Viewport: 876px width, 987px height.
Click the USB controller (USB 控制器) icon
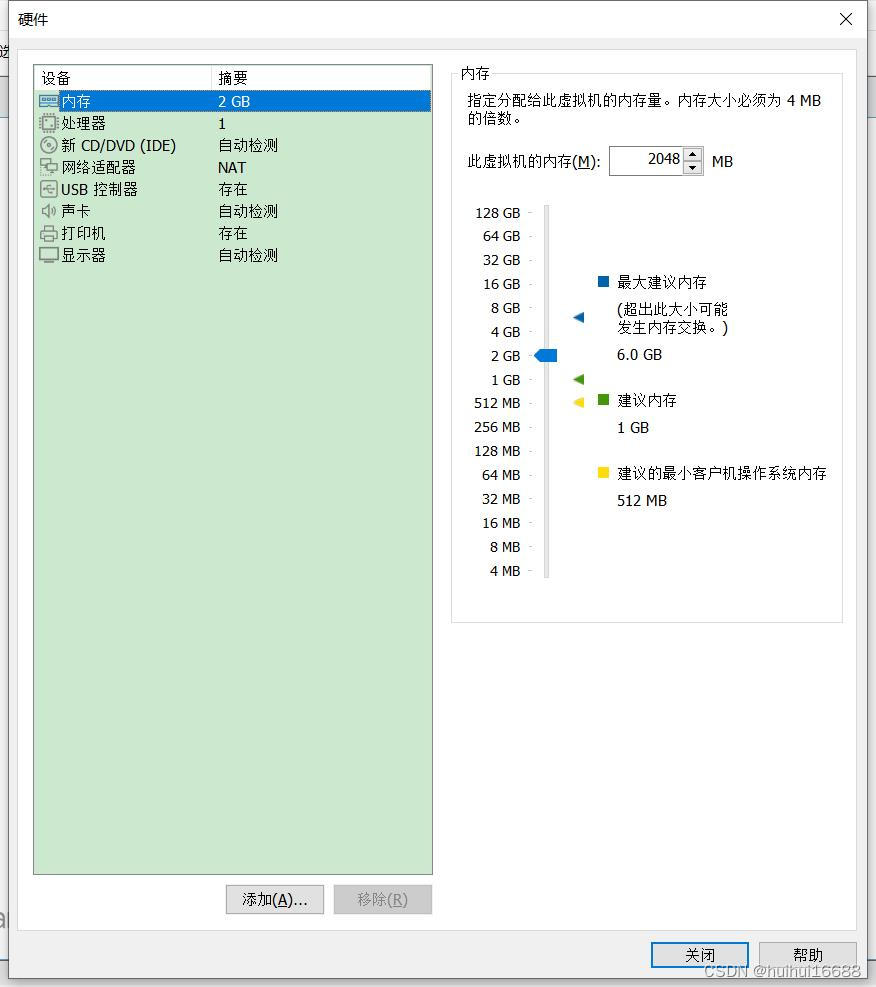48,189
